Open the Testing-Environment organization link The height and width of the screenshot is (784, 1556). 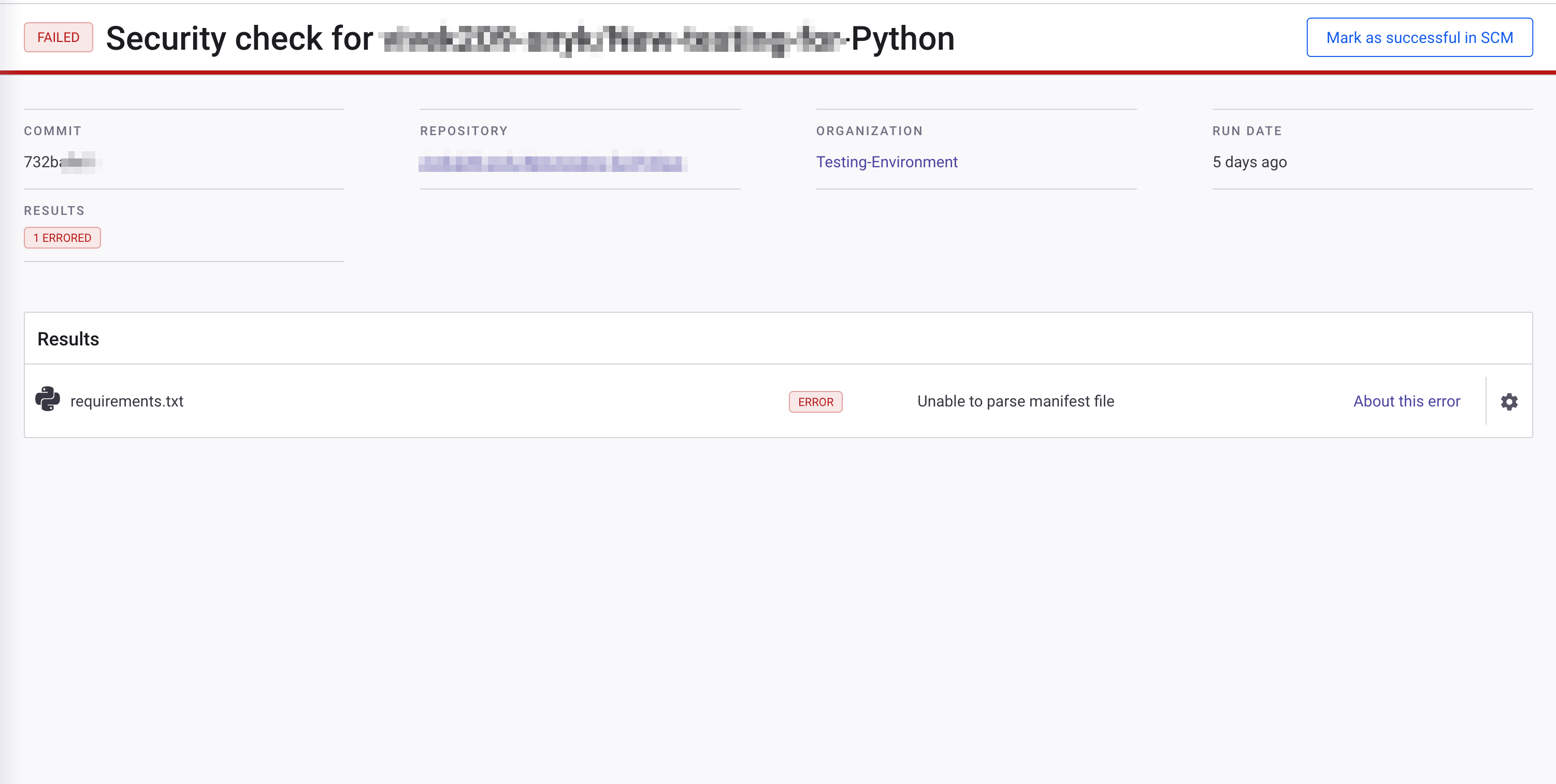click(x=887, y=162)
